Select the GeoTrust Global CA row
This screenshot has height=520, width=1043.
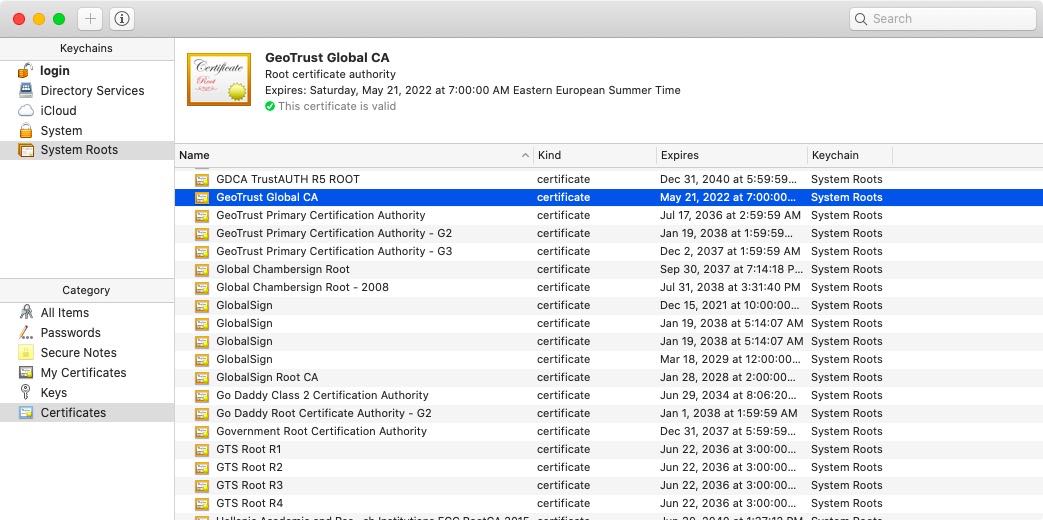[x=609, y=197]
